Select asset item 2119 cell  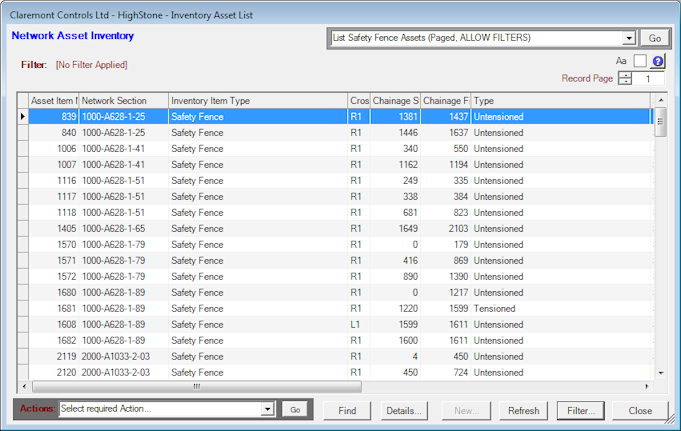pos(54,356)
